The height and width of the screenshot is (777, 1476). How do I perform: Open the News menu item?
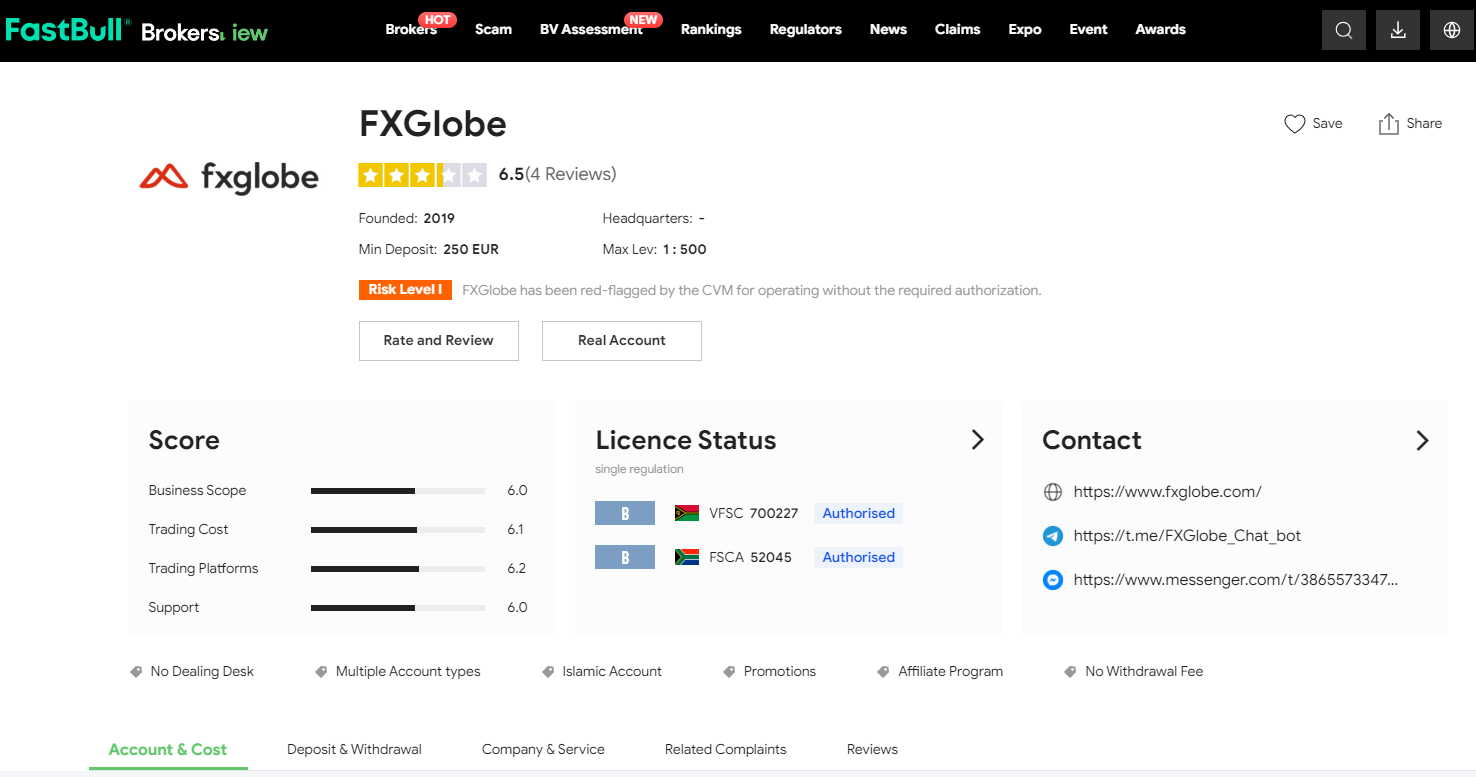point(888,30)
